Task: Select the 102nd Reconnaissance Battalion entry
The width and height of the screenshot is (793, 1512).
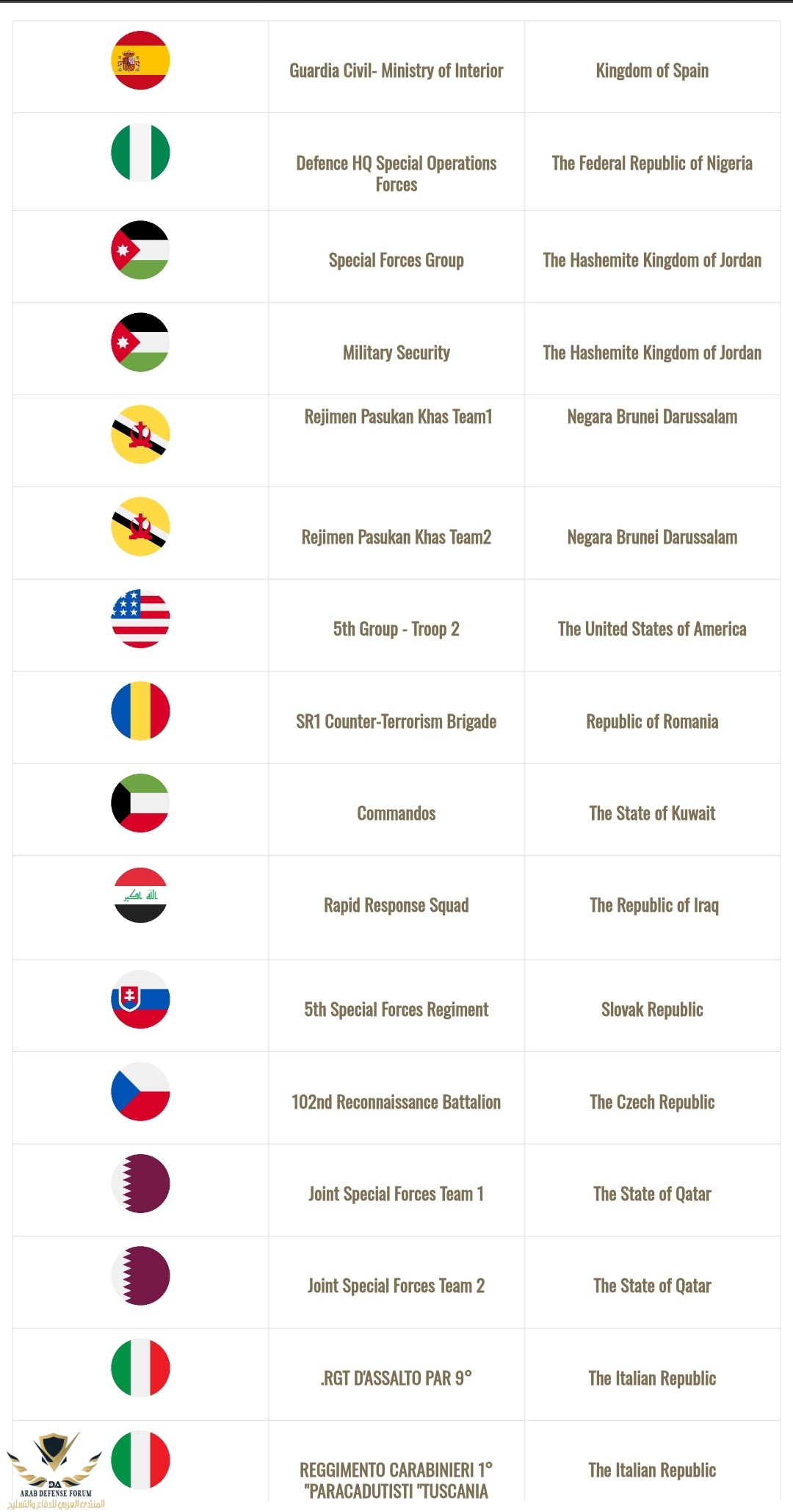Action: click(x=396, y=1102)
